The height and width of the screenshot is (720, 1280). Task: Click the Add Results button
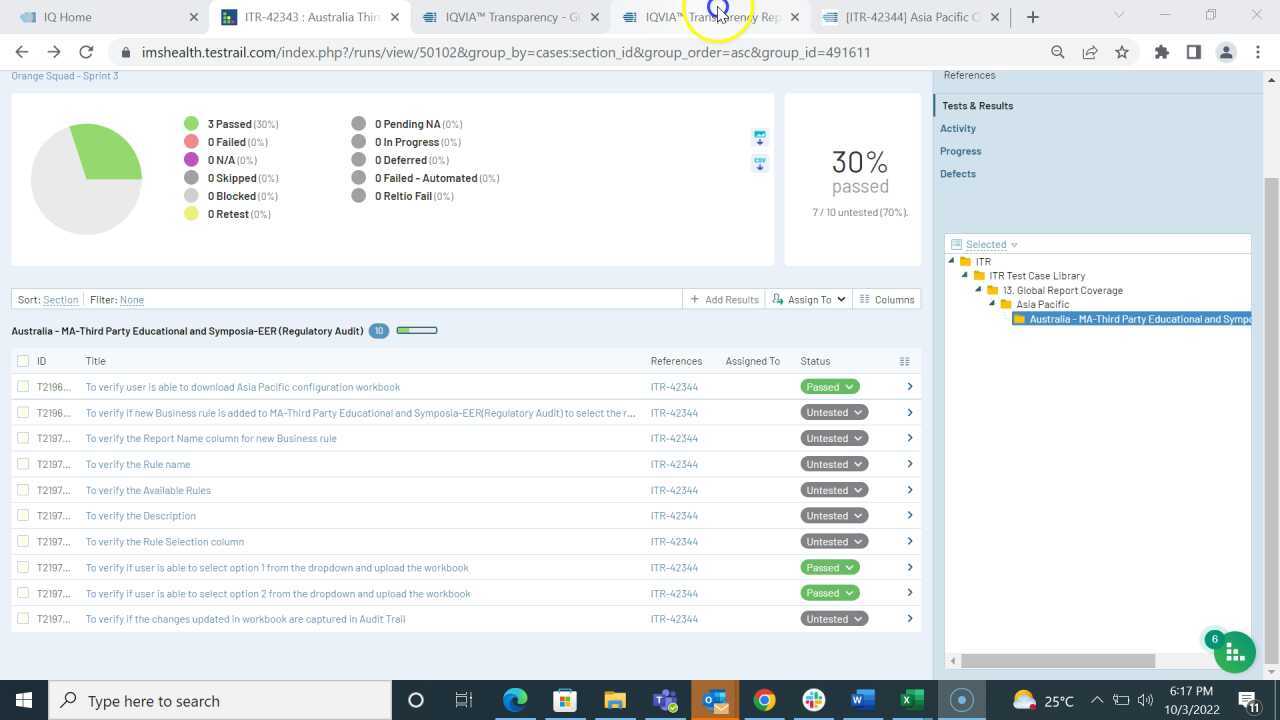(724, 299)
